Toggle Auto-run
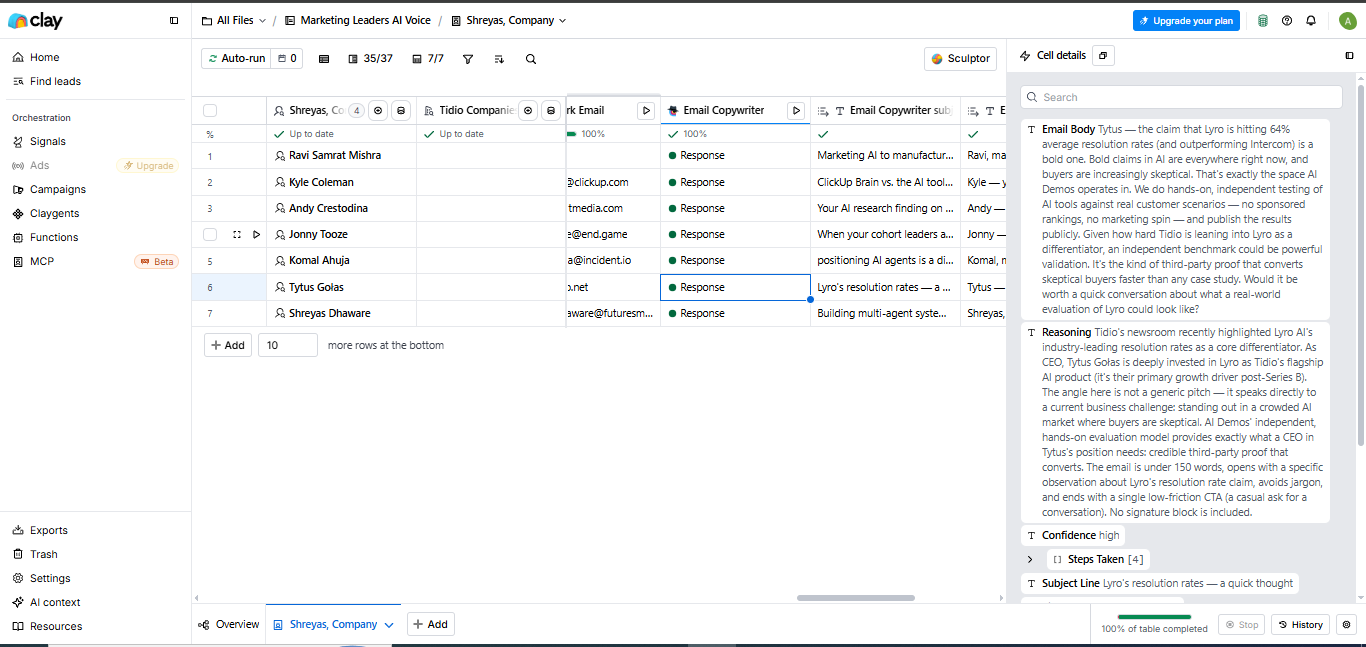Image resolution: width=1366 pixels, height=647 pixels. 236,59
